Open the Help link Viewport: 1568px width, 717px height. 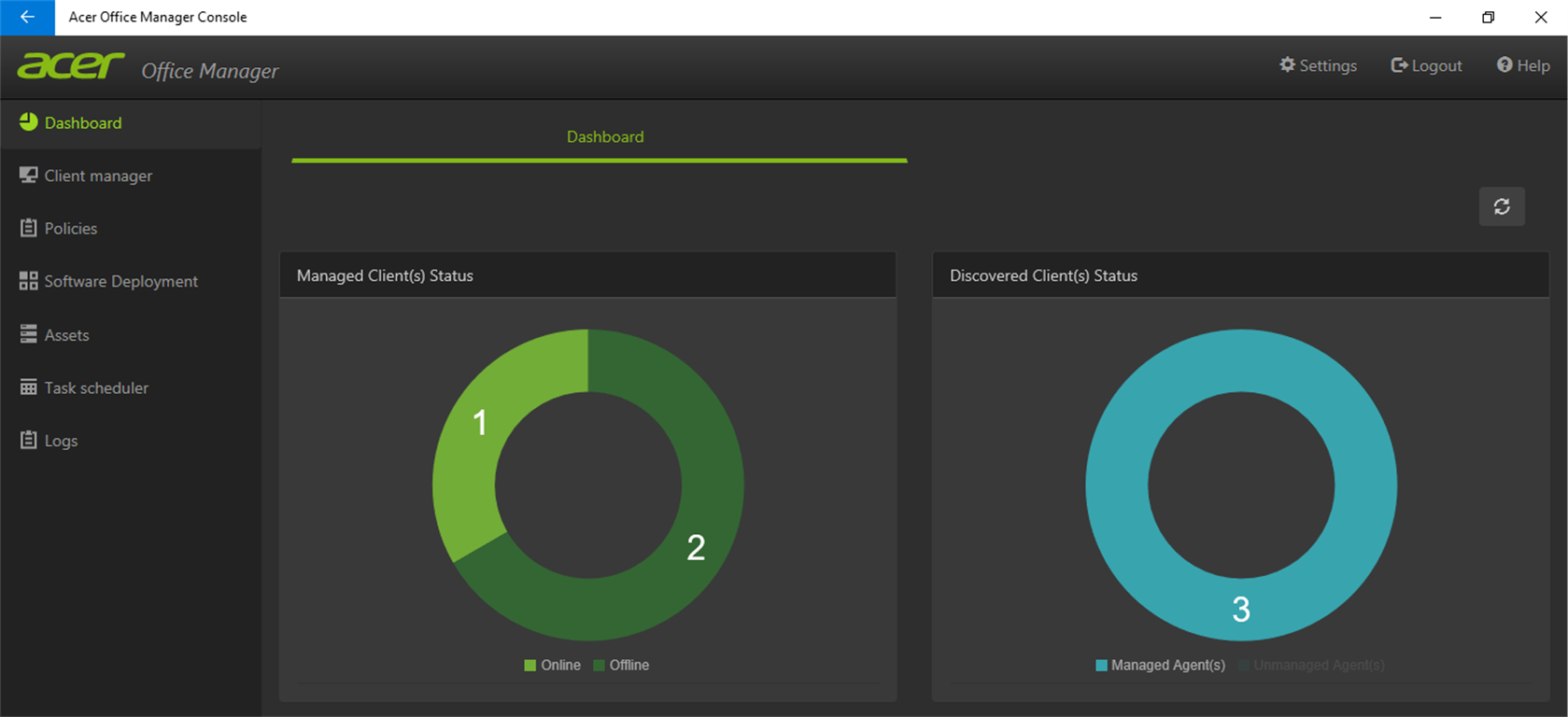click(1523, 65)
